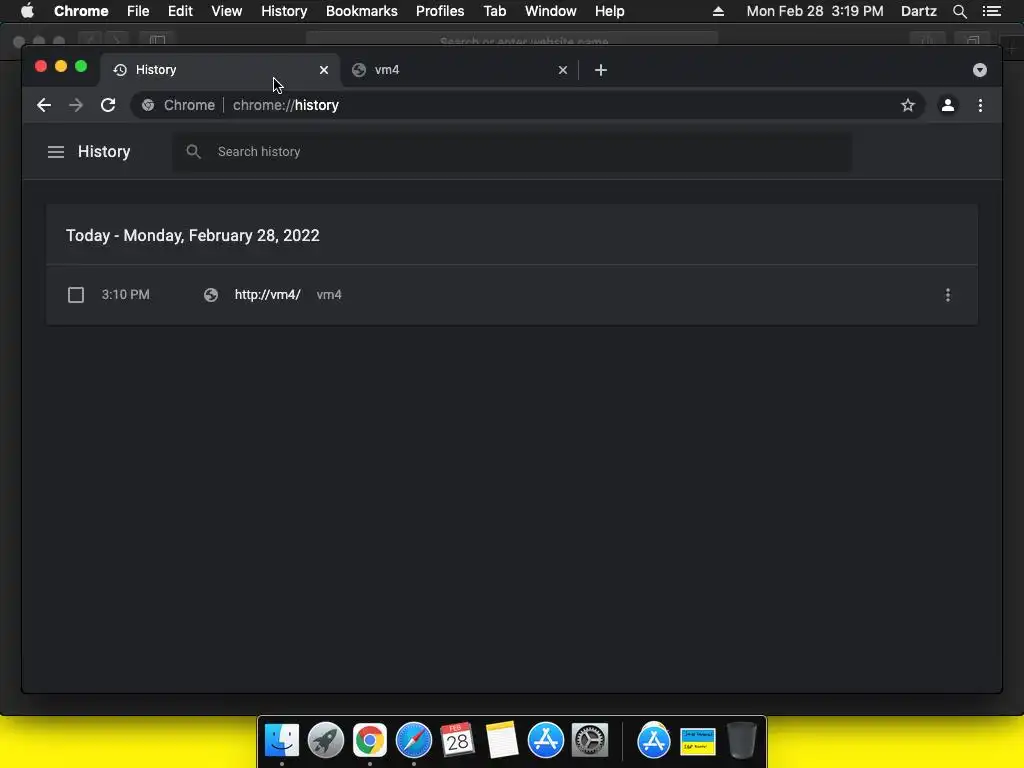Open actions menu for the vm4 history entry
Image resolution: width=1024 pixels, height=768 pixels.
click(948, 295)
